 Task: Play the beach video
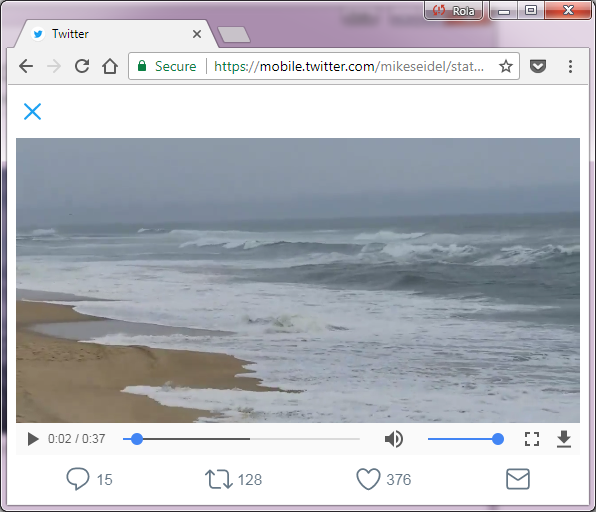tap(33, 439)
